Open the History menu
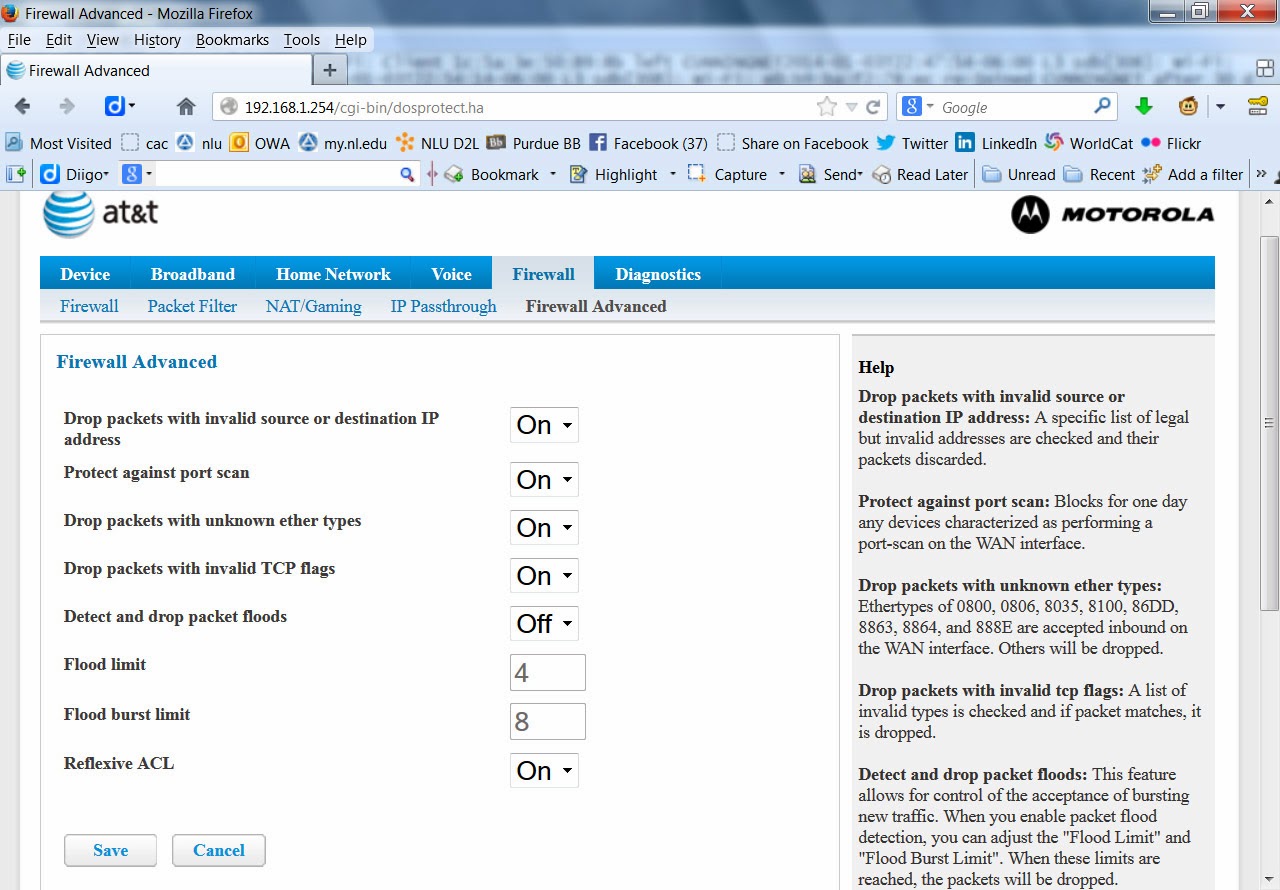This screenshot has width=1280, height=890. (157, 40)
